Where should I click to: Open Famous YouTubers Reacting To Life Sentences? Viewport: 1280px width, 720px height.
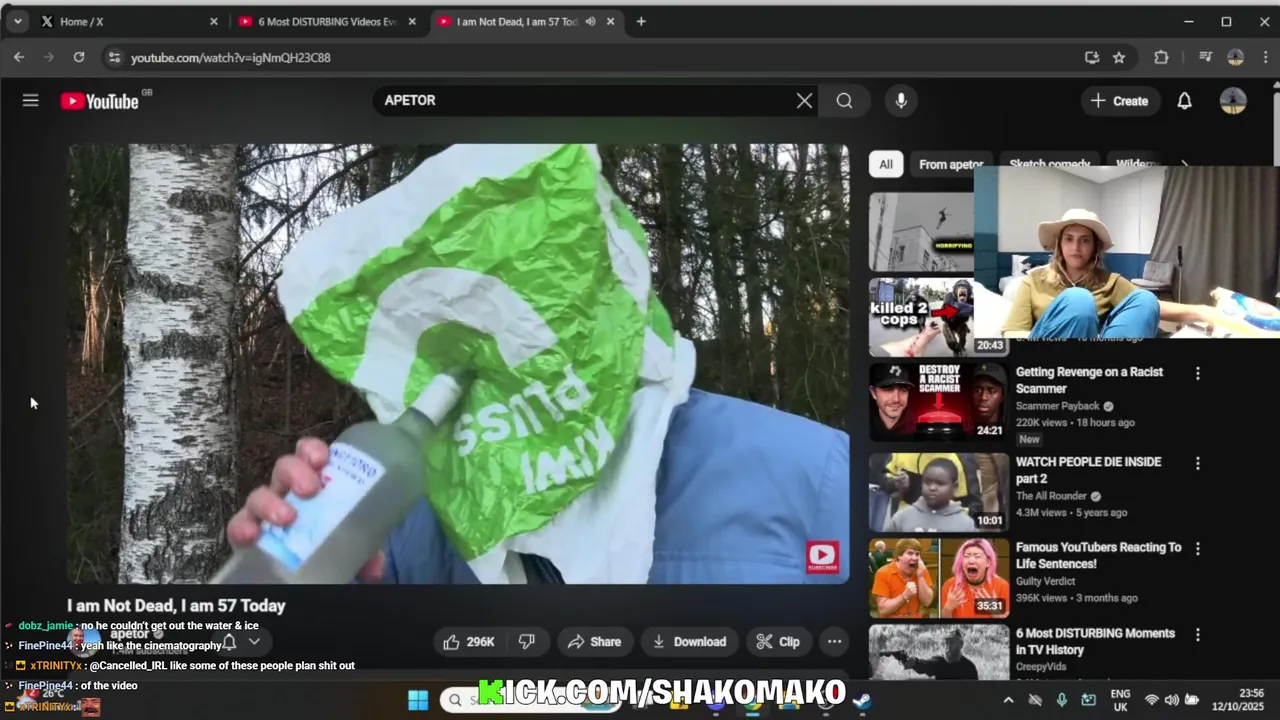point(1098,555)
